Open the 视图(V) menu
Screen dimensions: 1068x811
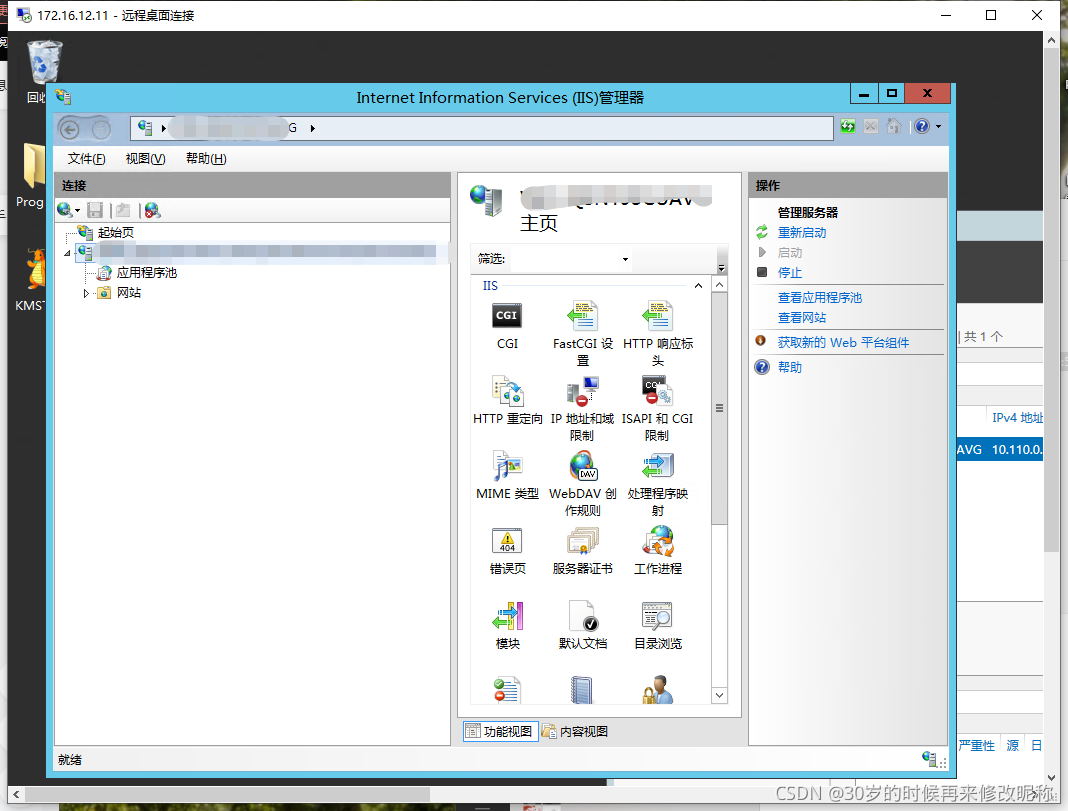tap(145, 159)
